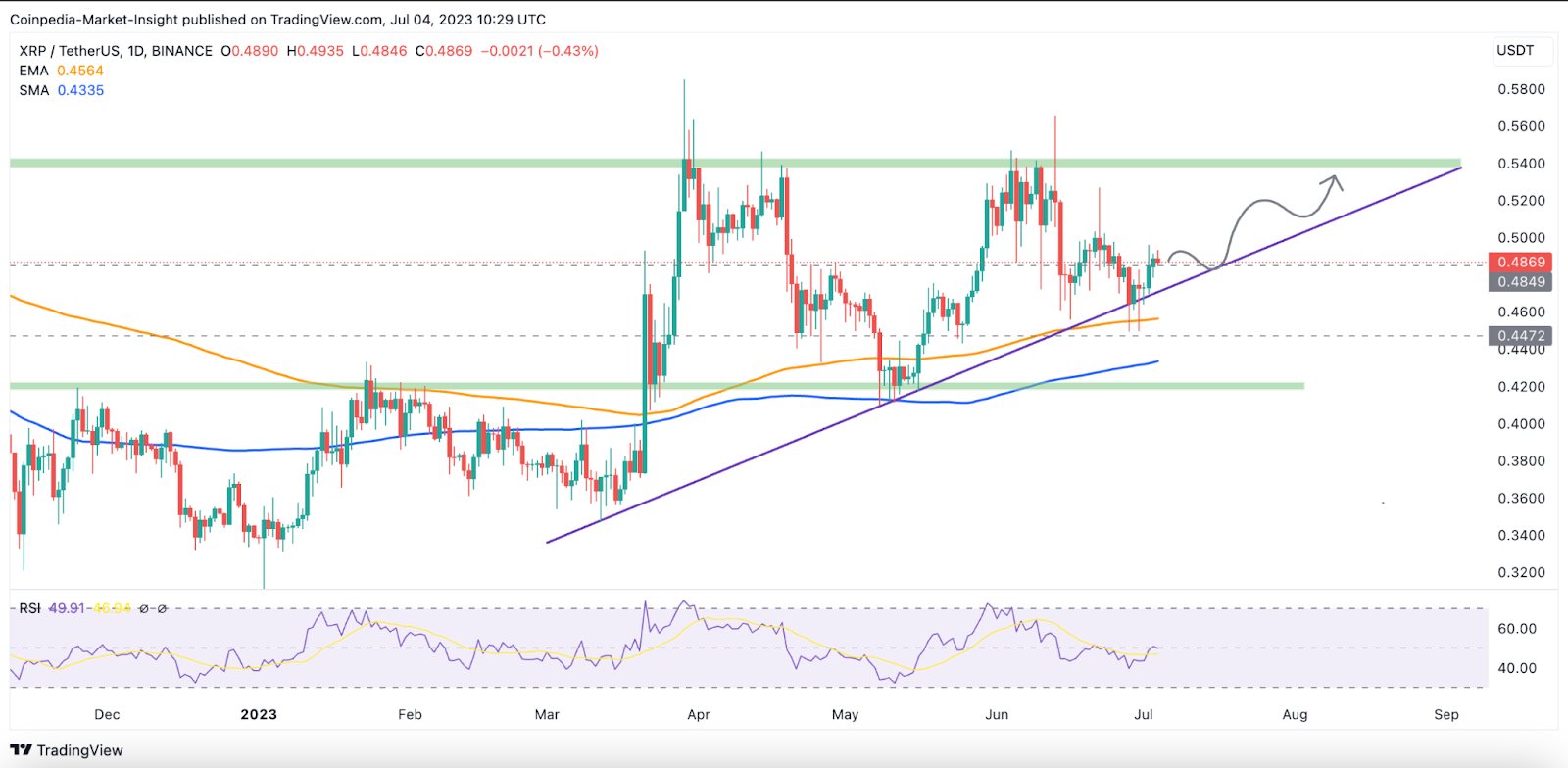Click the high price value H0.4935

pos(316,51)
